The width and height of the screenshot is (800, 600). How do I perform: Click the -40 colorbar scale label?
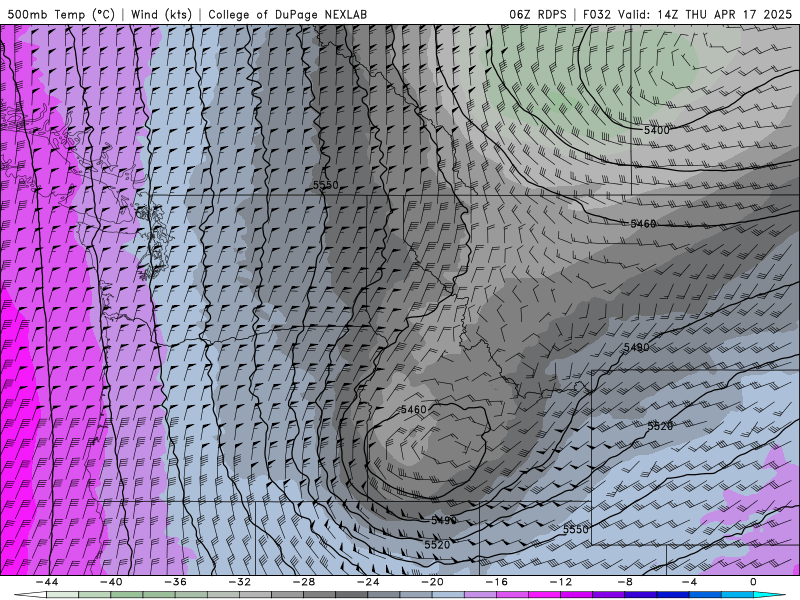[111, 582]
